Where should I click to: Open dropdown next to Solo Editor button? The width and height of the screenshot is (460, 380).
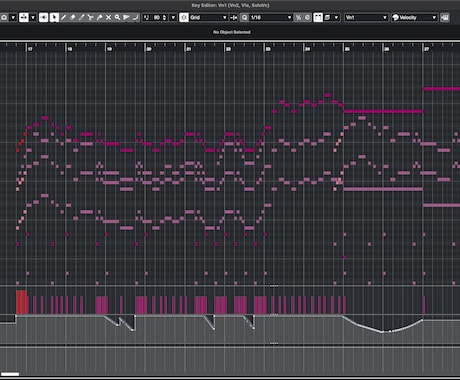tap(13, 17)
